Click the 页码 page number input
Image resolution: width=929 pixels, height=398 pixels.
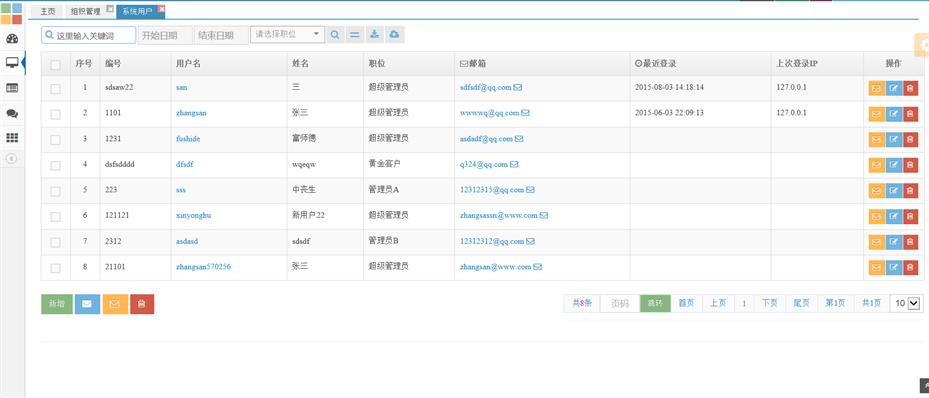click(620, 303)
